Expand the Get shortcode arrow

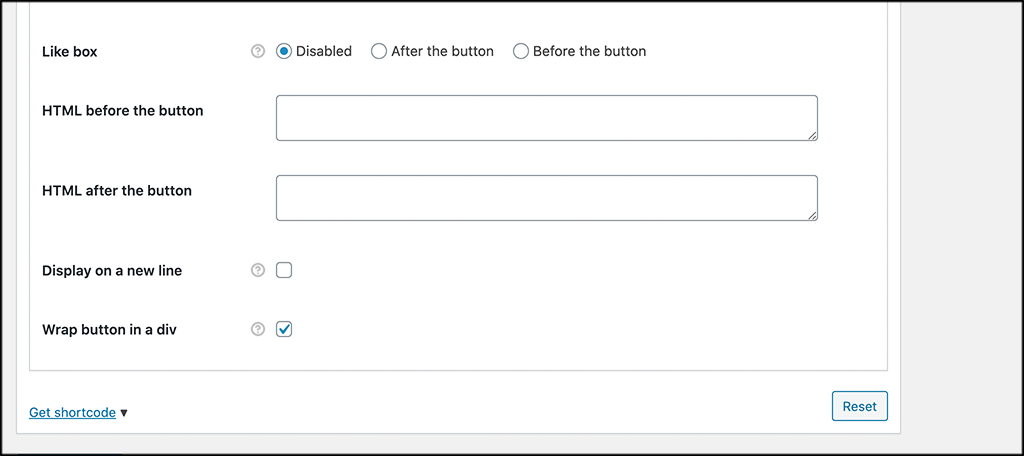pyautogui.click(x=124, y=413)
